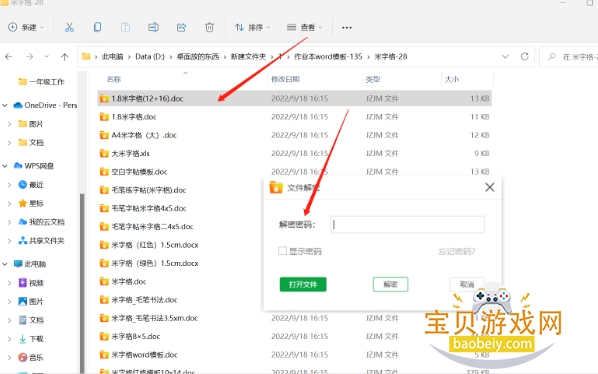Image resolution: width=598 pixels, height=374 pixels.
Task: Click the 取消 cancel button
Action: point(467,284)
